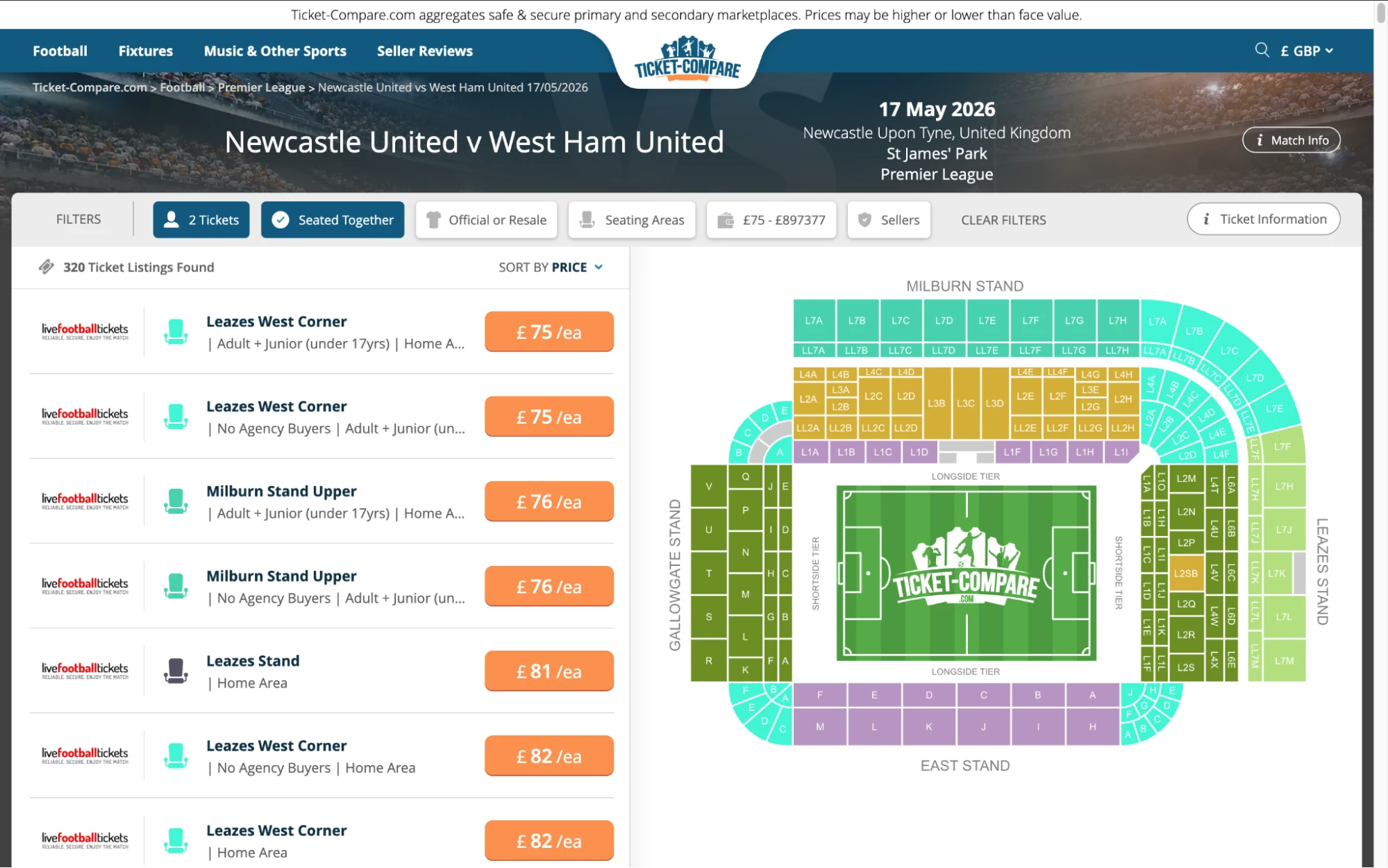Open the SORT BY PRICE dropdown
Viewport: 1388px width, 868px height.
click(x=549, y=267)
